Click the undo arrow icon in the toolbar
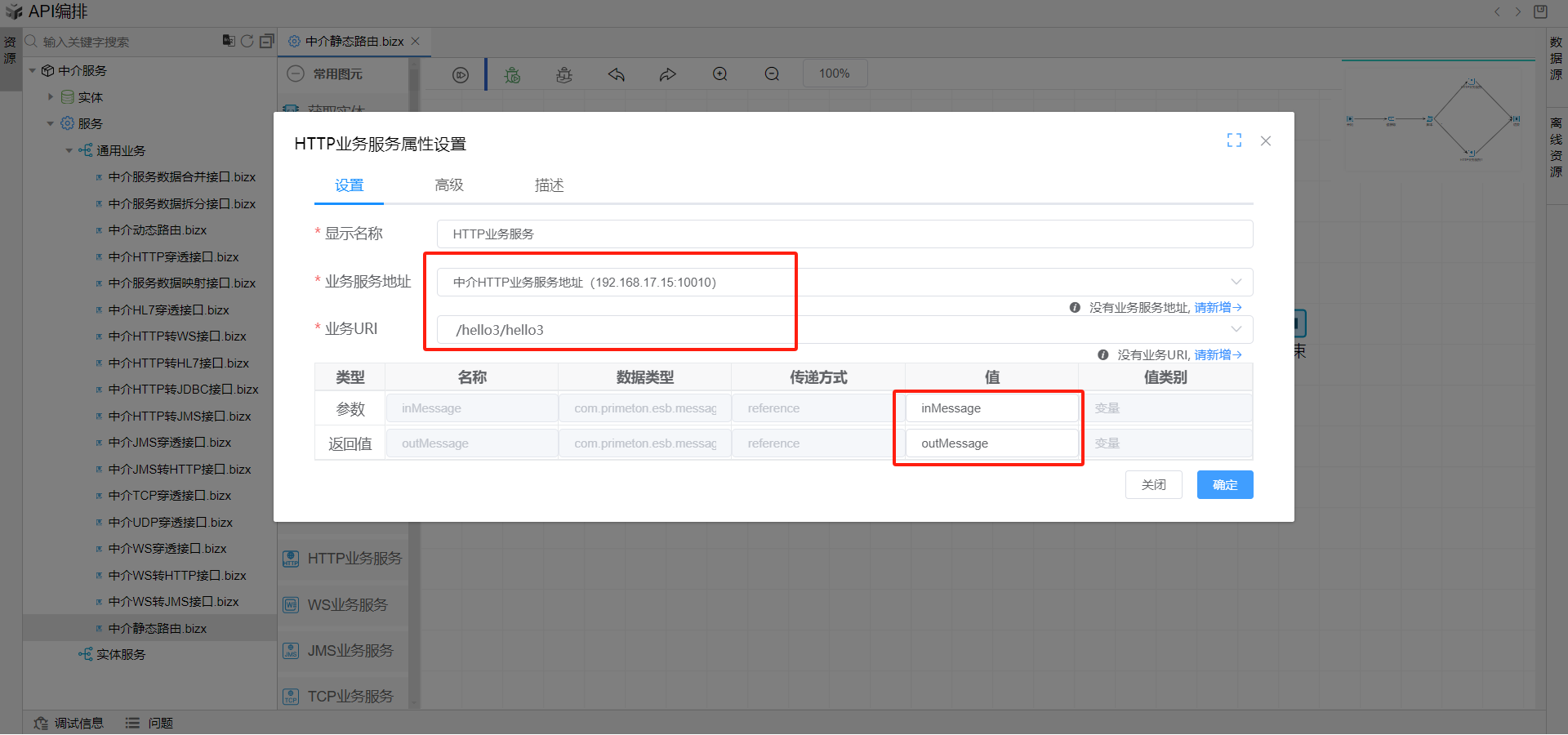Screen dimensions: 1568x735 point(617,75)
